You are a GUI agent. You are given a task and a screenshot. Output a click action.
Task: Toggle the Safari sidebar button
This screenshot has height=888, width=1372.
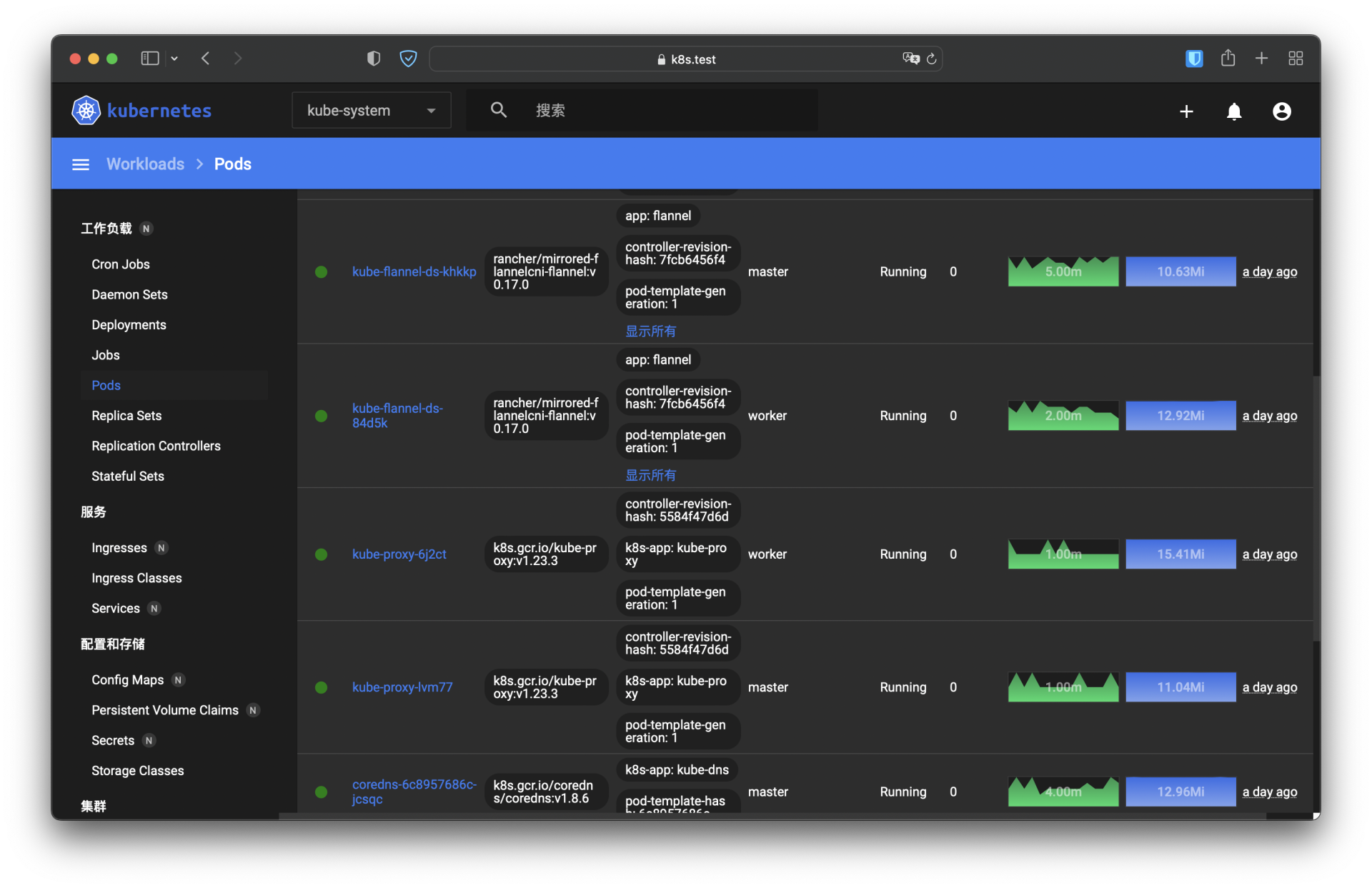coord(150,58)
